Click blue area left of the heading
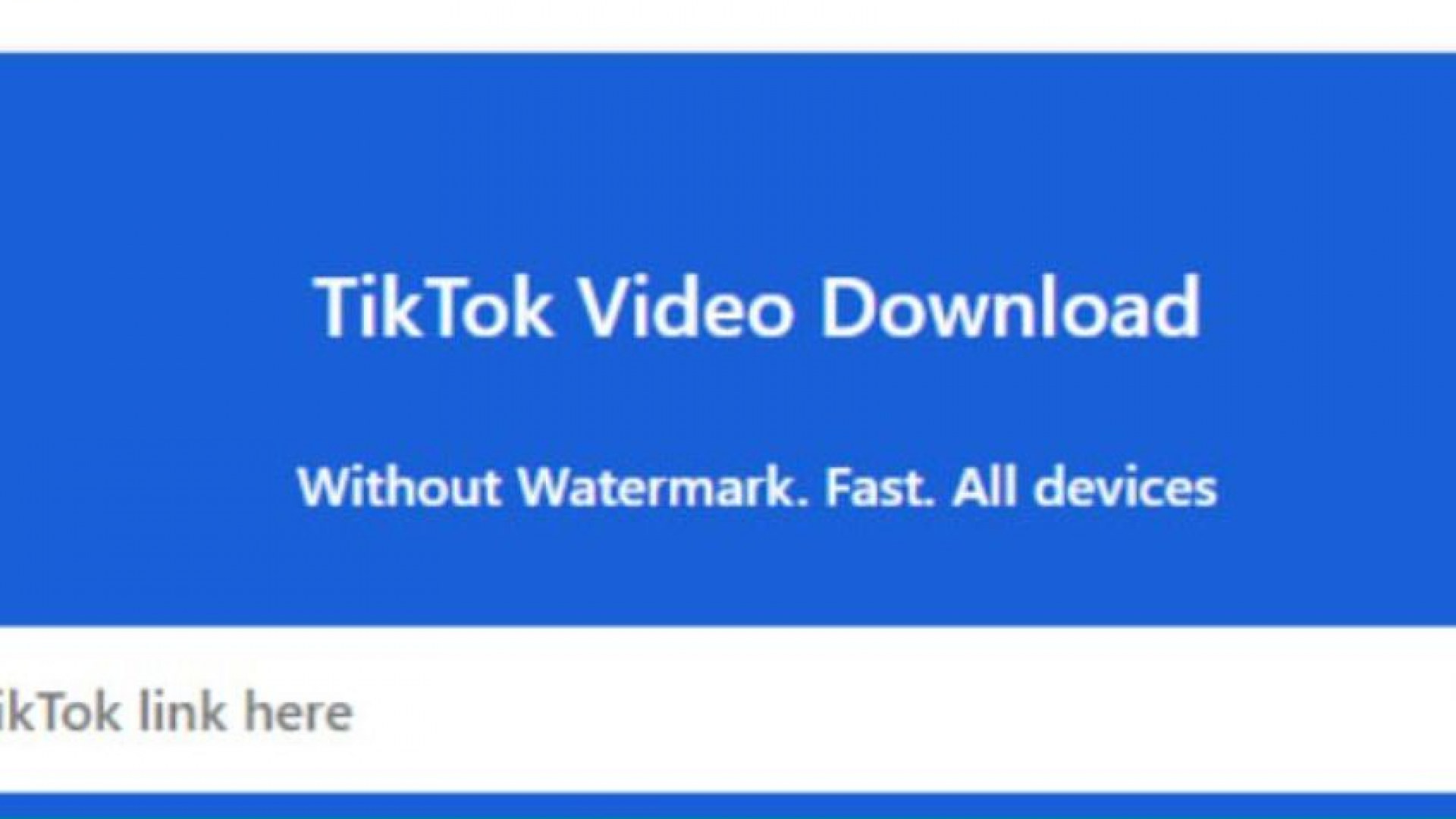 pos(152,307)
